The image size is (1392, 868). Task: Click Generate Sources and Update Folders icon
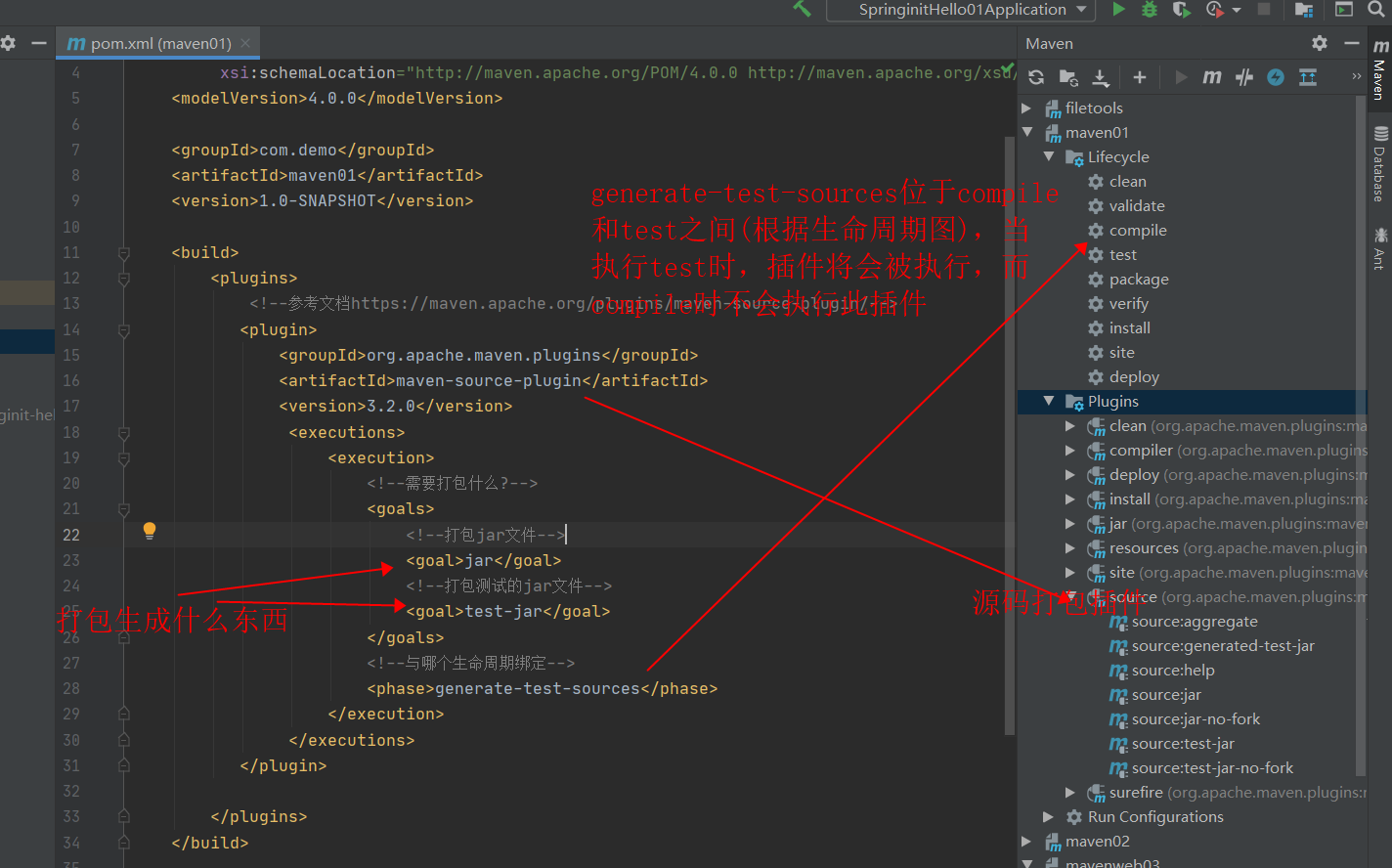coord(1068,77)
